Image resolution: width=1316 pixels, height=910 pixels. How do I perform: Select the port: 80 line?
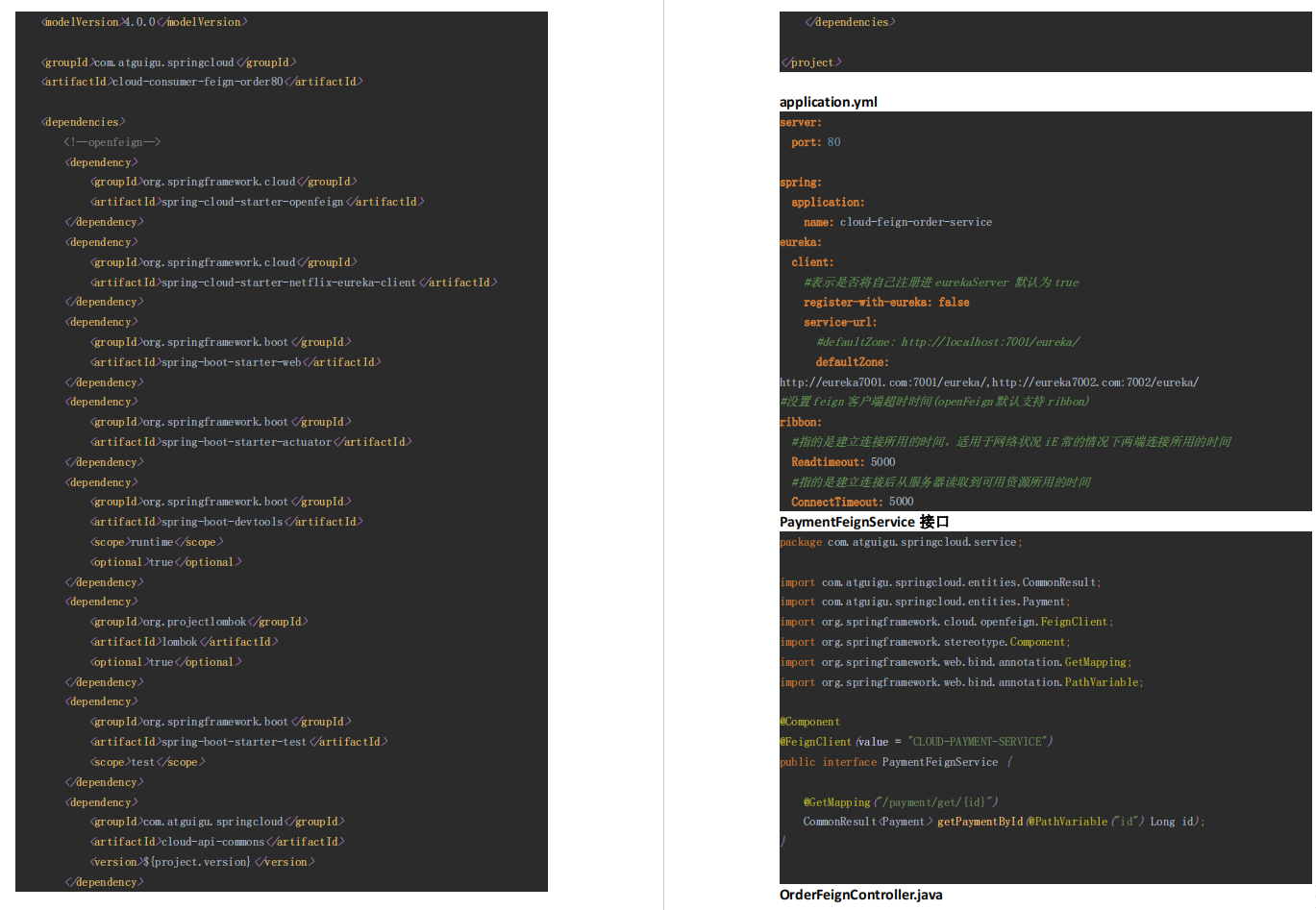pos(816,142)
